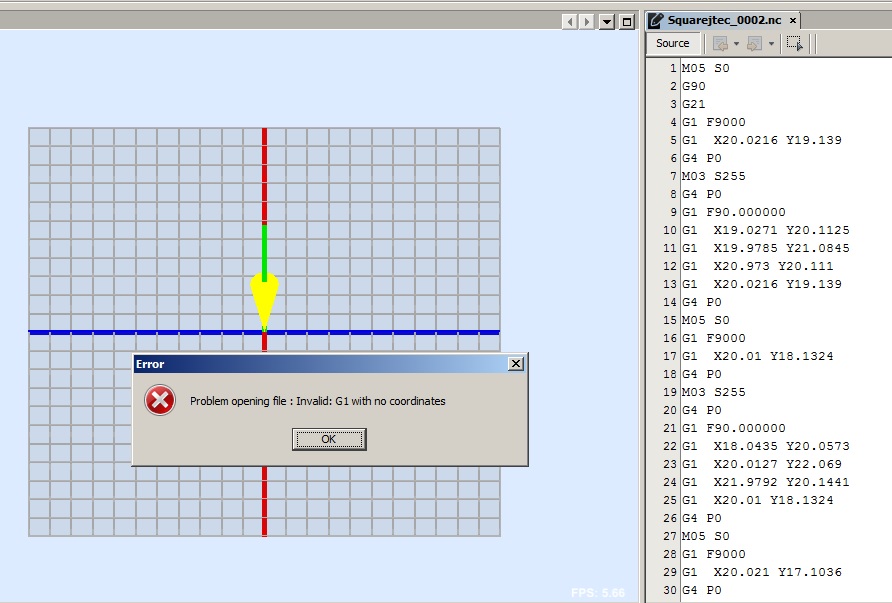Image resolution: width=892 pixels, height=603 pixels.
Task: Go back to last edit icon
Action: pyautogui.click(x=720, y=43)
